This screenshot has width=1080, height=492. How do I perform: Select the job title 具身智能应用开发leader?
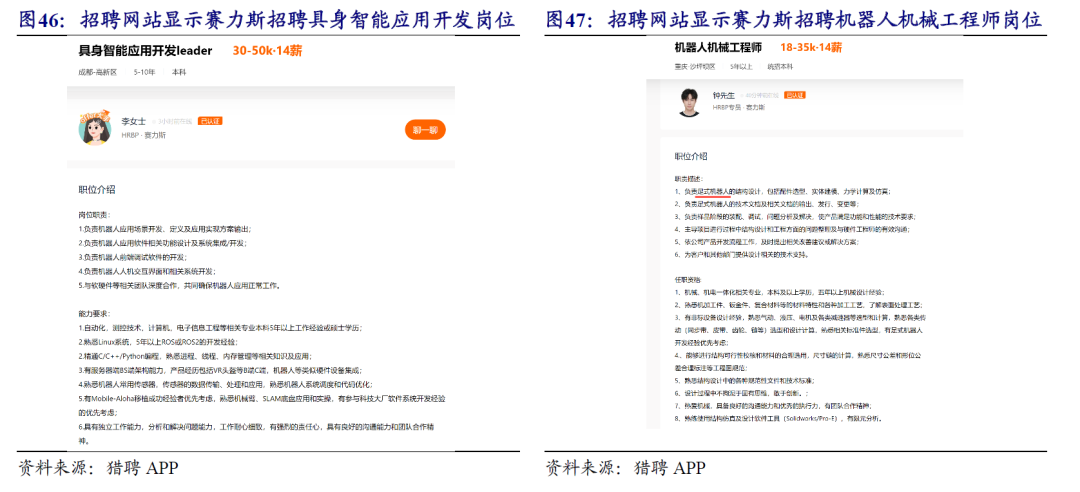point(145,50)
